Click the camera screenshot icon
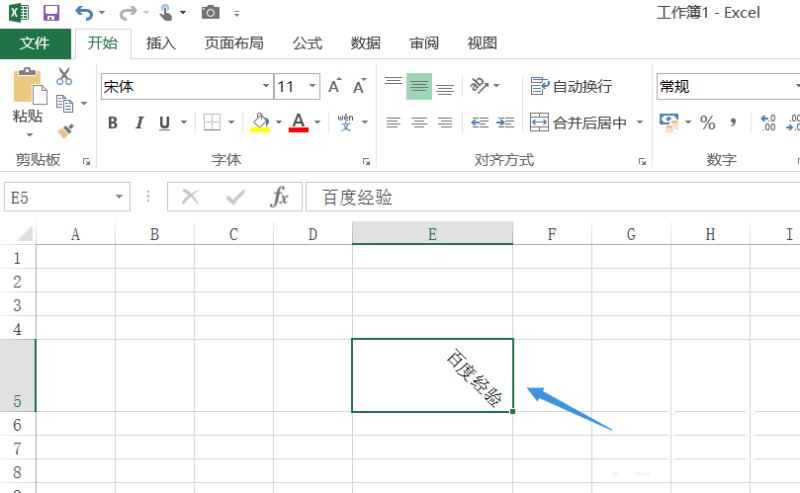The width and height of the screenshot is (800, 493). 210,13
